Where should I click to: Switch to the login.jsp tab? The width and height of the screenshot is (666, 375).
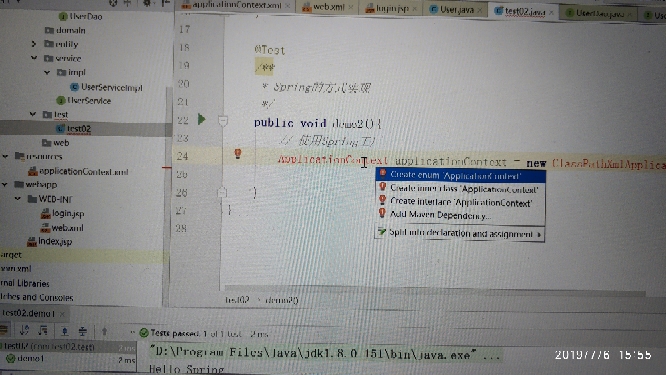(x=390, y=8)
